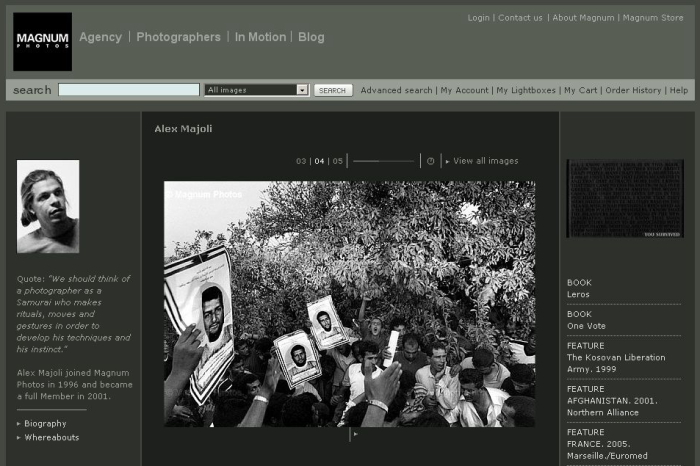Open Advanced search
Screen dimensions: 700x466
point(396,90)
